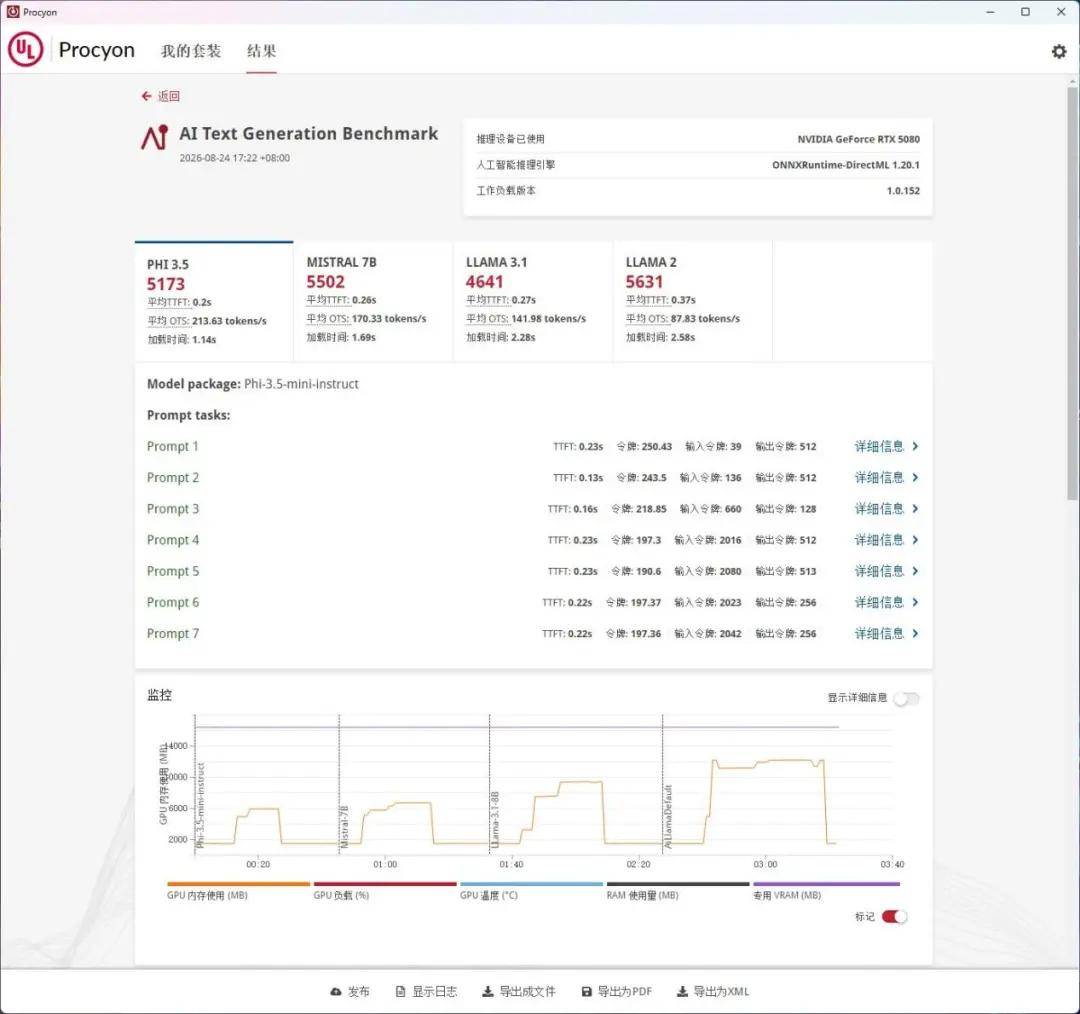This screenshot has width=1080, height=1014.
Task: Click the export XML download icon
Action: [682, 991]
